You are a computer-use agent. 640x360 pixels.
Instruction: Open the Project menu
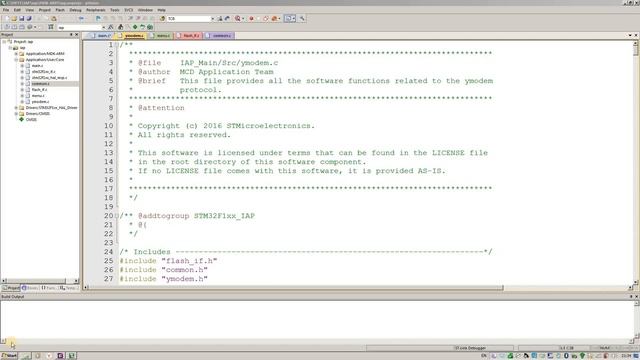tap(44, 10)
